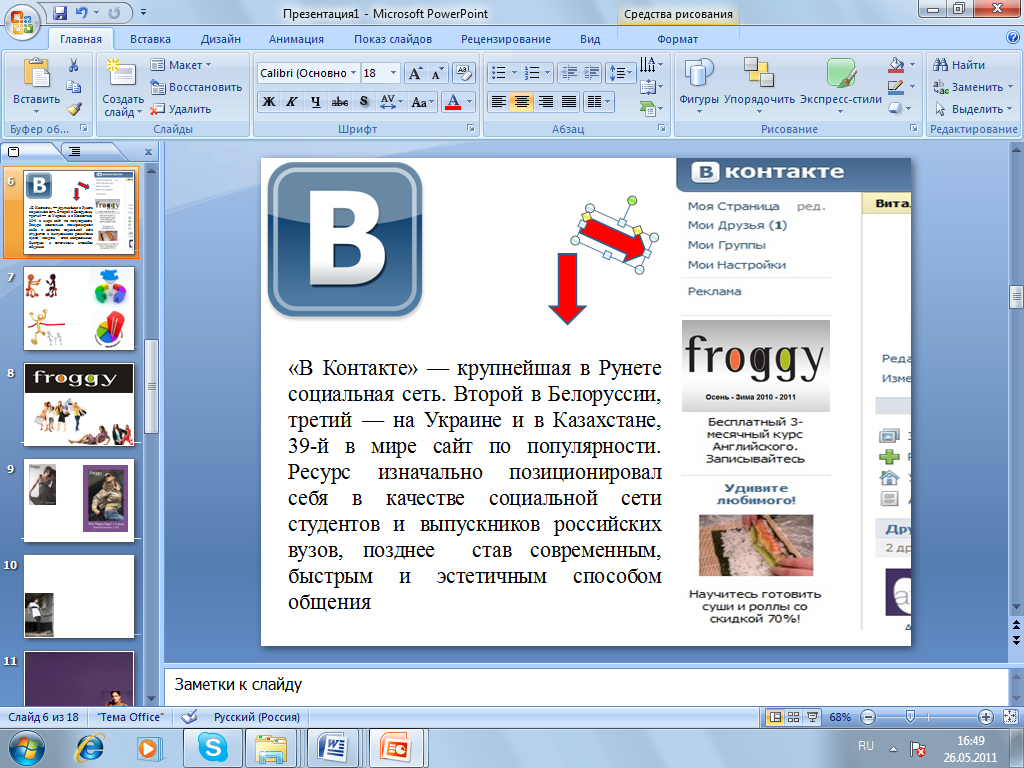The height and width of the screenshot is (768, 1024).
Task: Open the font size 18 dropdown
Action: pos(393,73)
